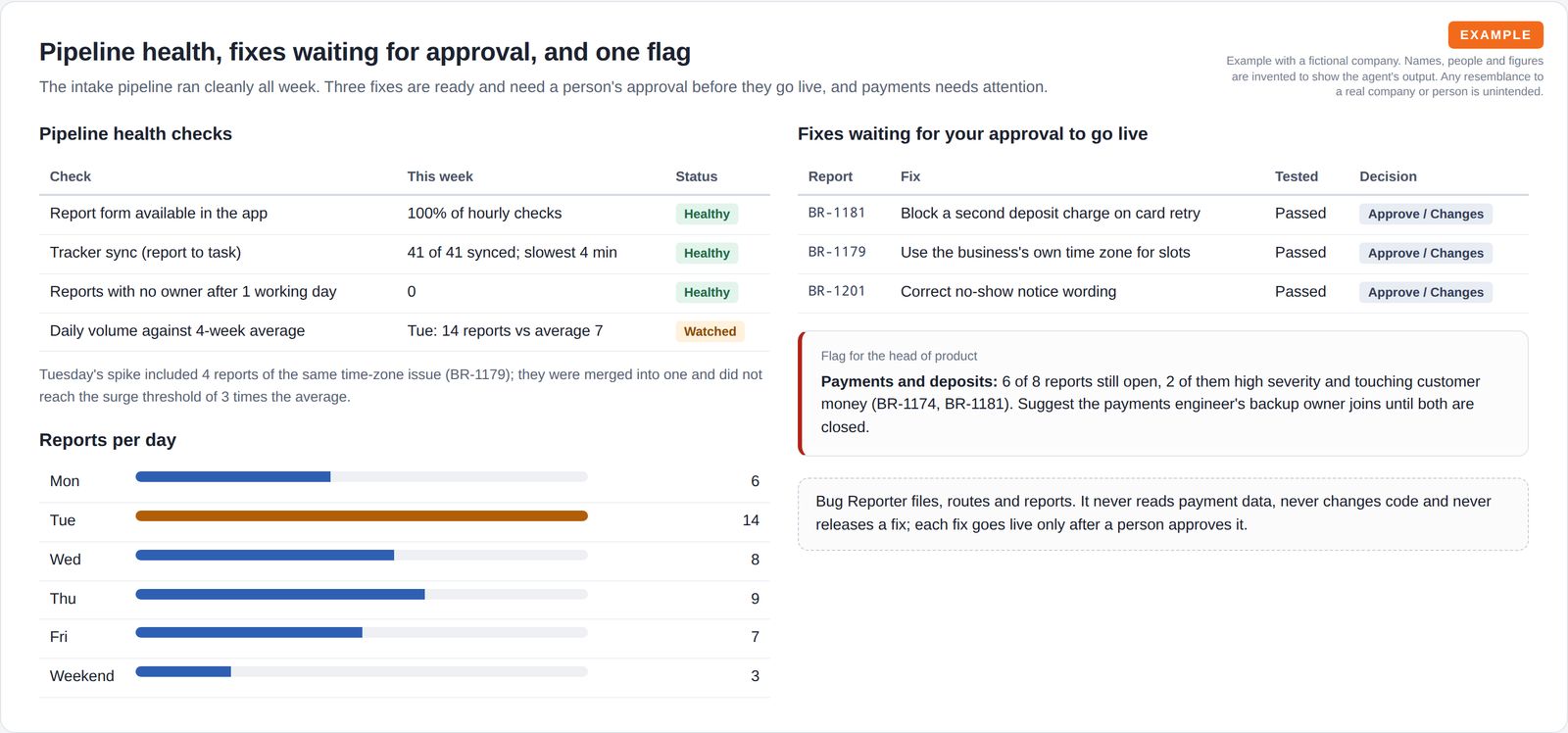Click 'Block a second deposit charge on card retry'
1568x733 pixels.
[1051, 213]
